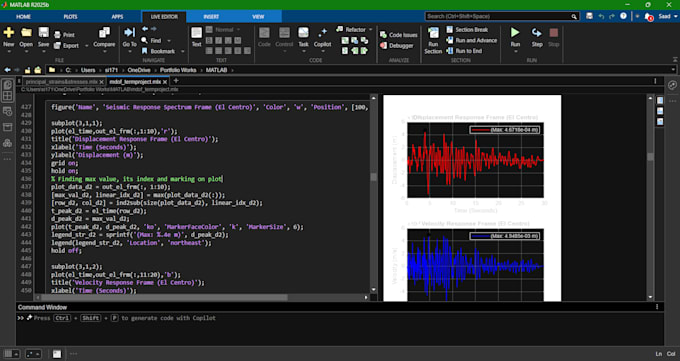Click the editor horizontal scrollbar
Screen dimensions: 680x361
click(164, 297)
